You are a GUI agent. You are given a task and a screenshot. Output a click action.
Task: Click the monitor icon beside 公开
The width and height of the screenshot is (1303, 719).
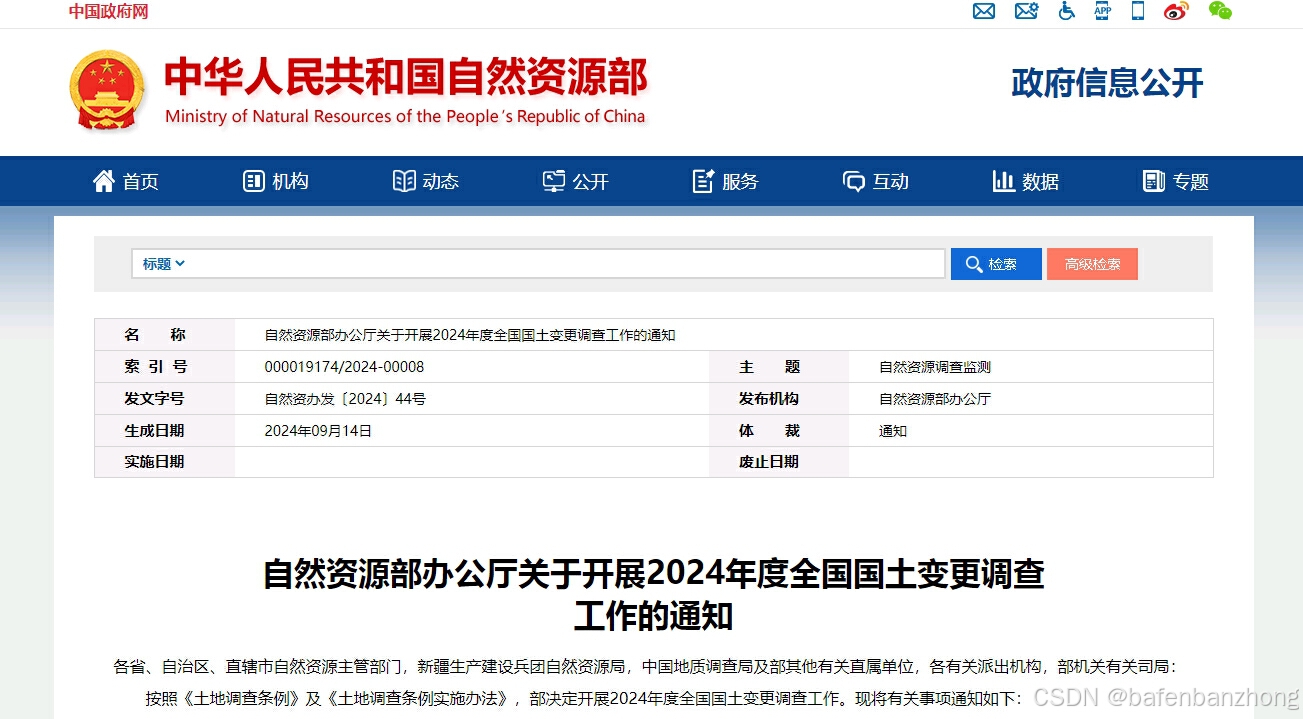554,181
